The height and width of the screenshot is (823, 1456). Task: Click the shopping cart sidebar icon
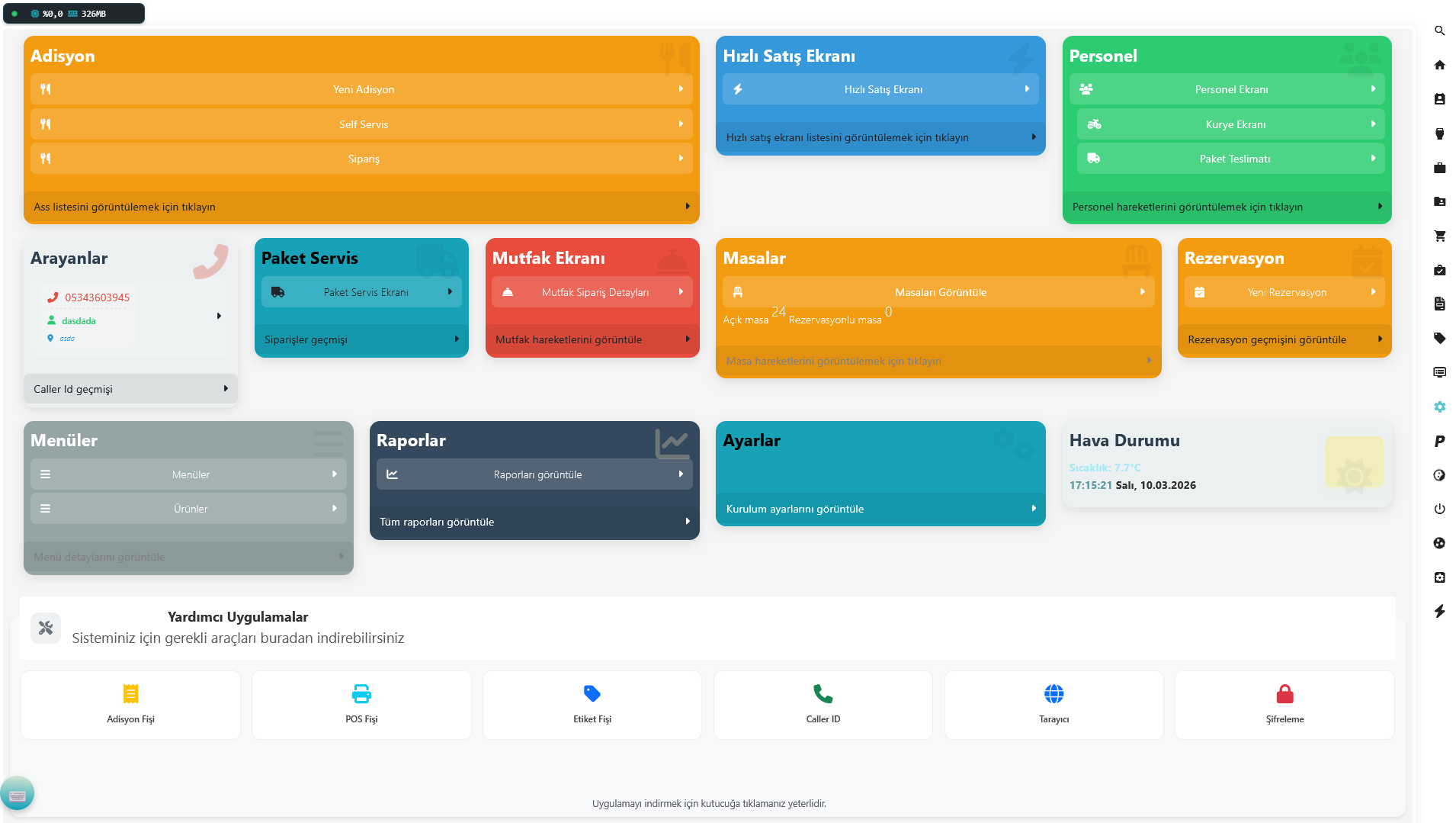click(1439, 236)
